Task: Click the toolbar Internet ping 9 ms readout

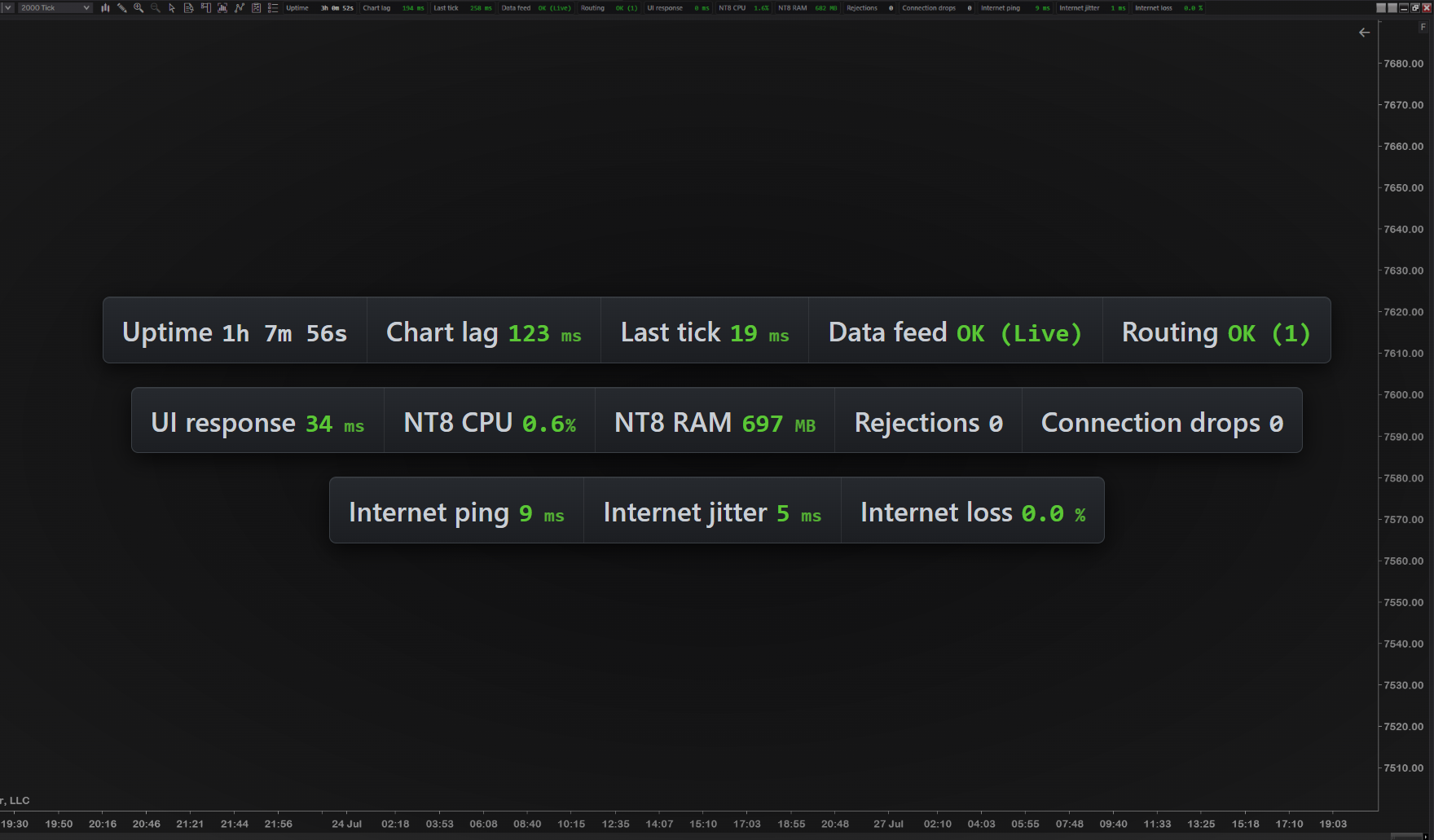Action: click(1015, 7)
